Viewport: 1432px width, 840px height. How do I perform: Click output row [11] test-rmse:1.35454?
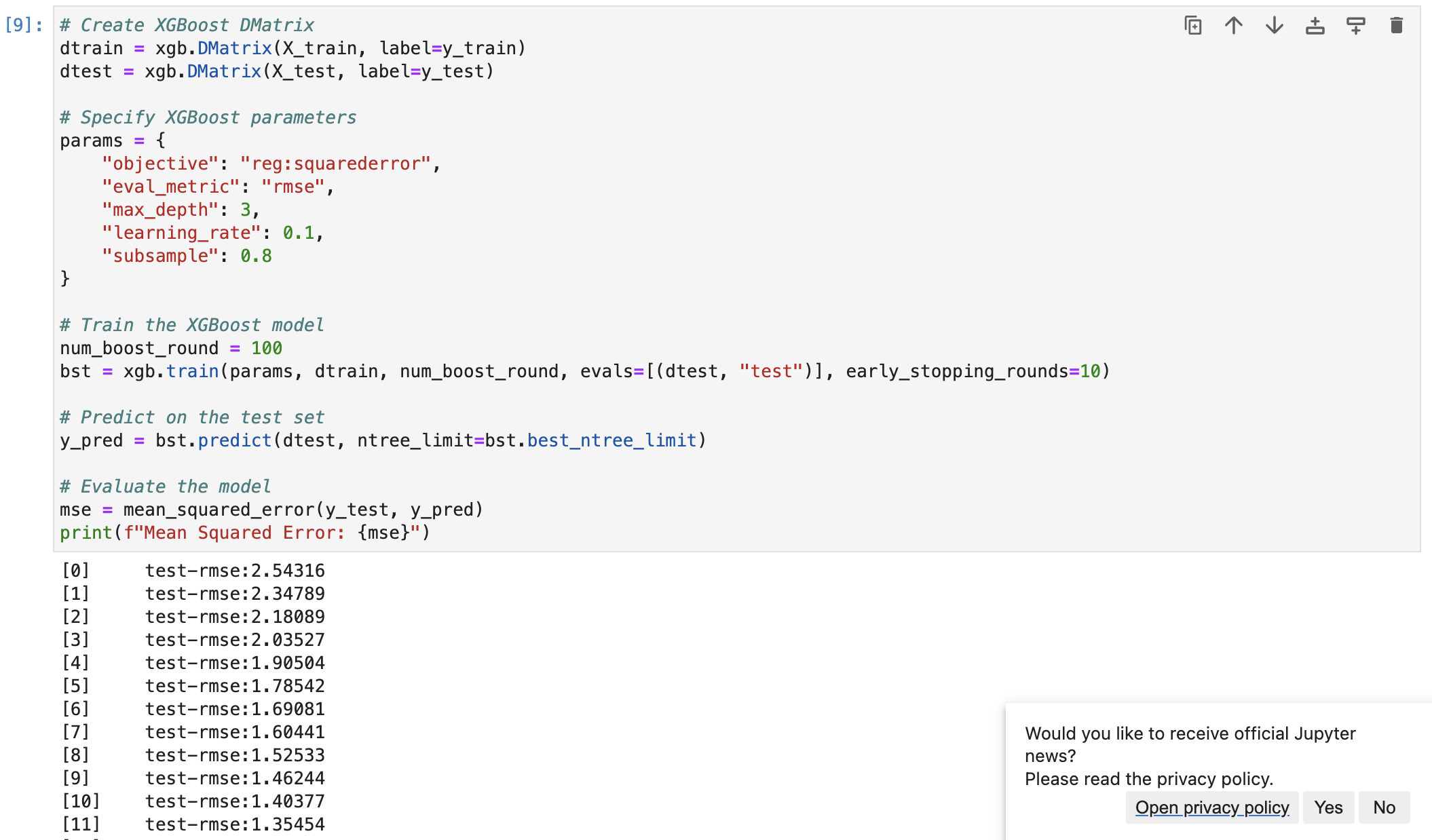tap(193, 824)
